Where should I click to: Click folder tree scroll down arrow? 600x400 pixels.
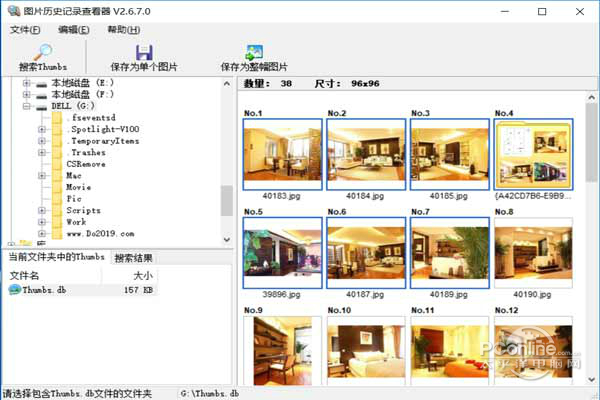coord(227,240)
